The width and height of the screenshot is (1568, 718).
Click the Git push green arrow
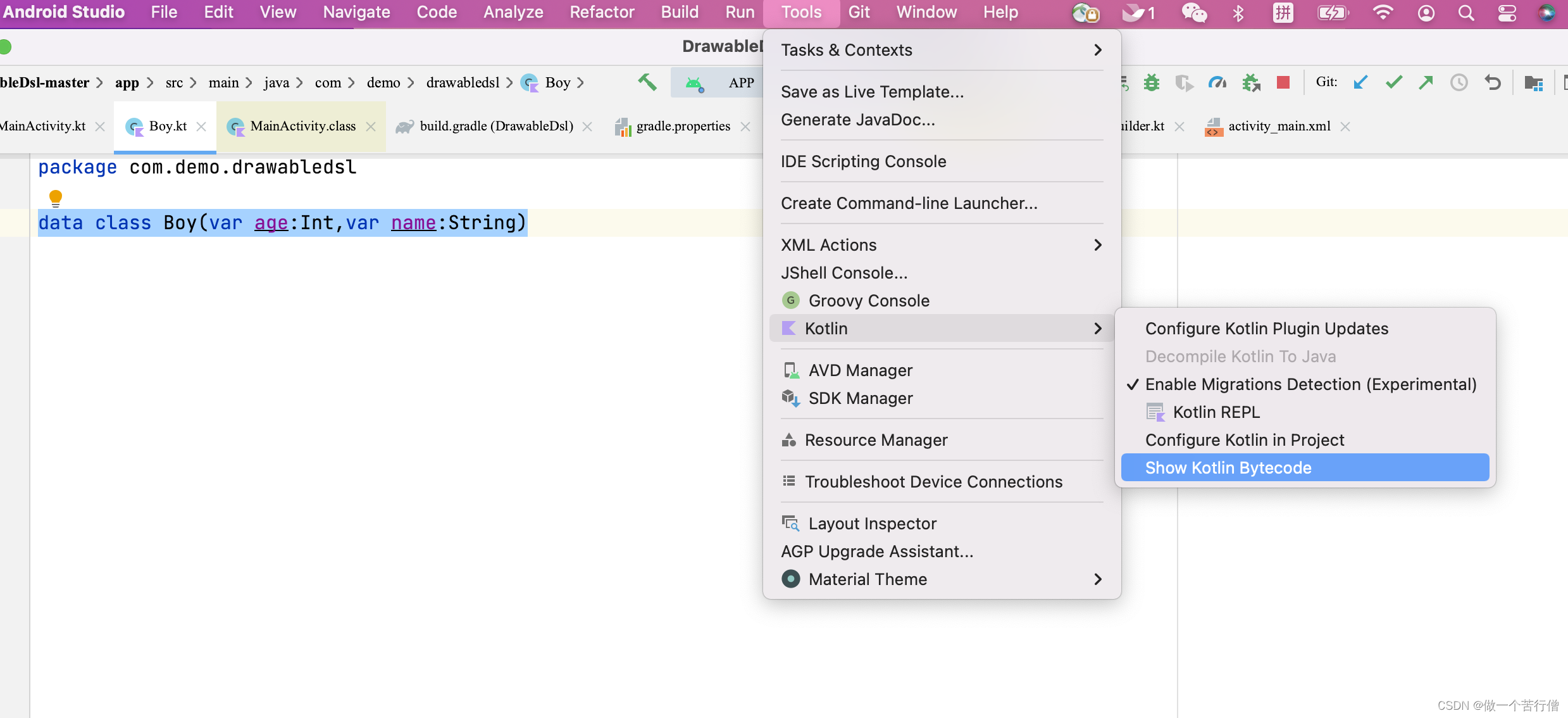[1426, 82]
